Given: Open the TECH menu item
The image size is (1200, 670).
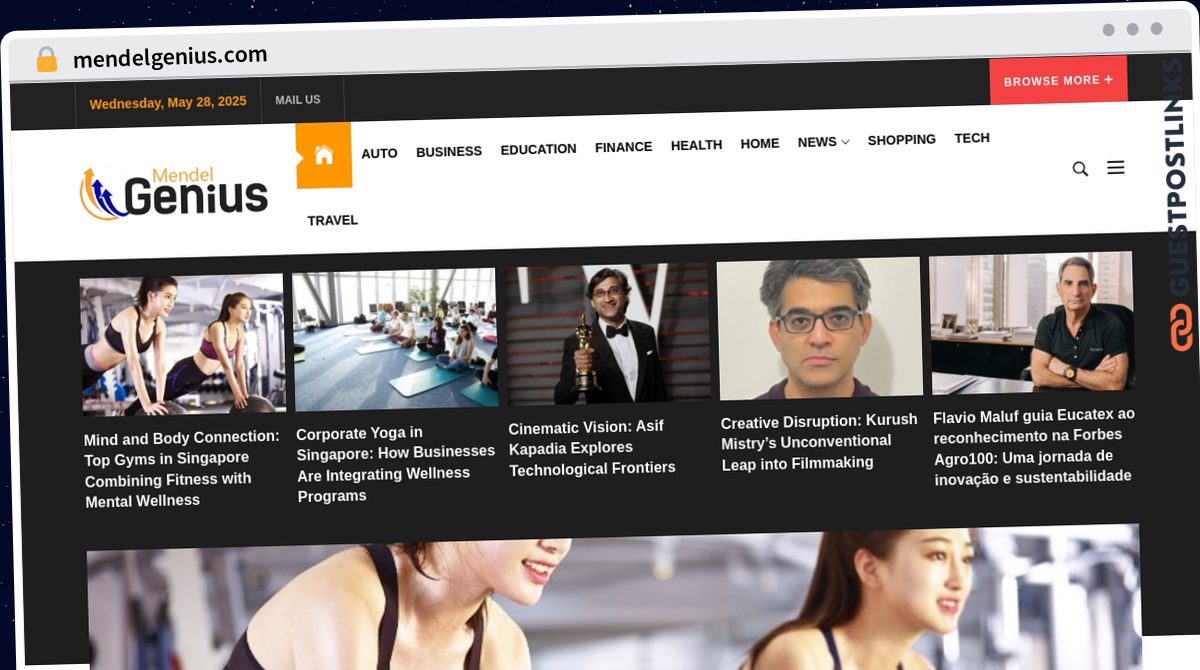Looking at the screenshot, I should click(x=972, y=138).
